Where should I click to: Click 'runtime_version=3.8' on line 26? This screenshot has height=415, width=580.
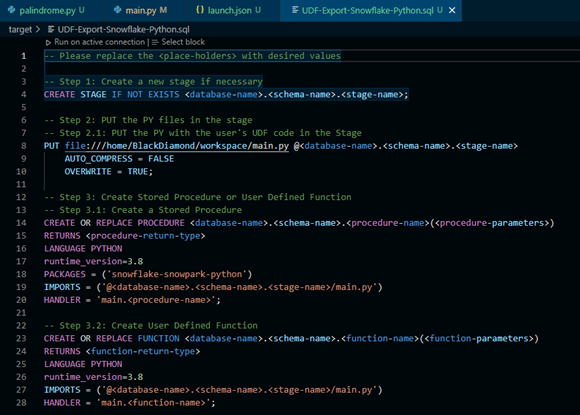pos(93,377)
